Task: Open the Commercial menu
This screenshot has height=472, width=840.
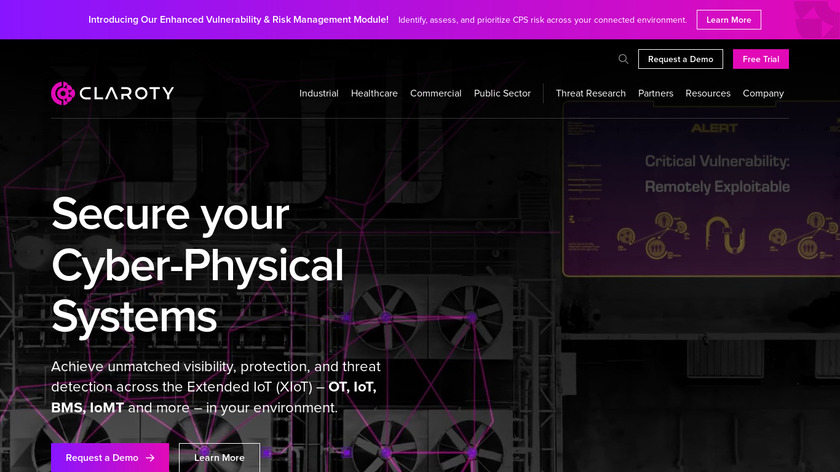Action: pos(436,93)
